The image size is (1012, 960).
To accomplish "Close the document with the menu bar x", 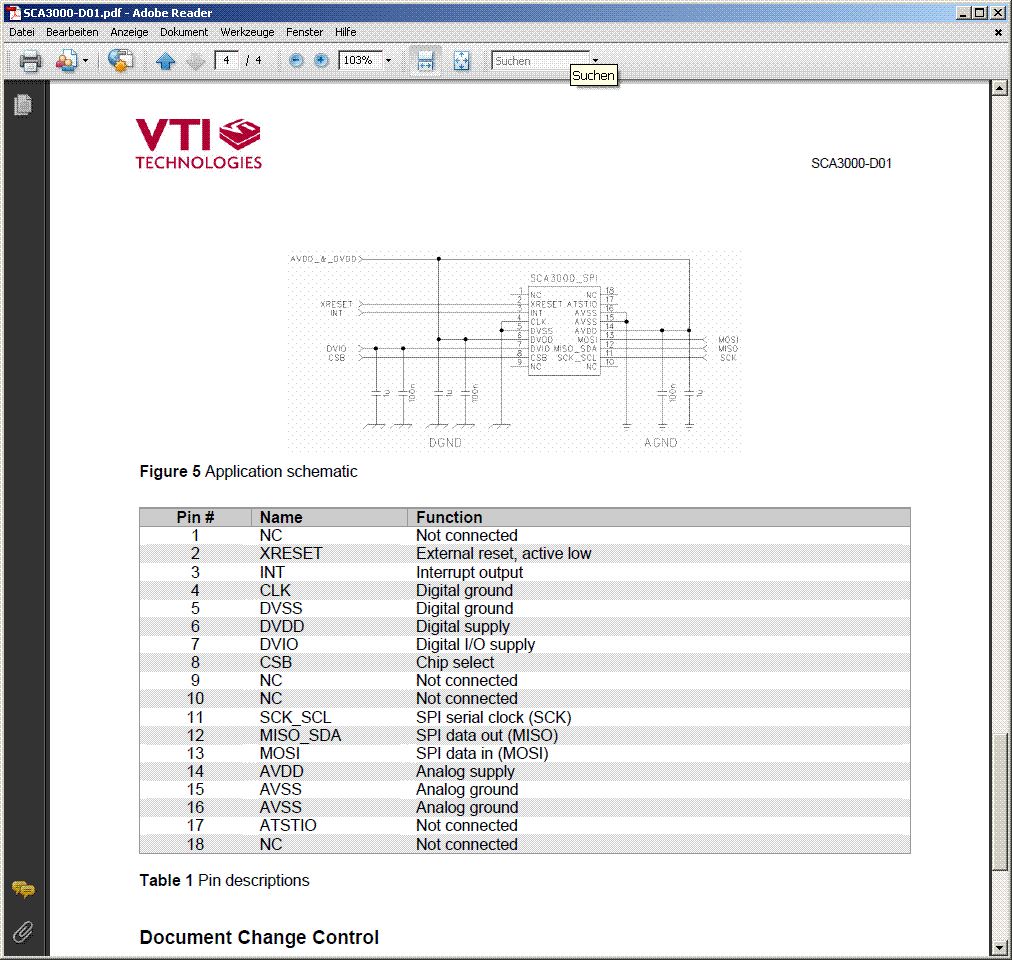I will (998, 32).
